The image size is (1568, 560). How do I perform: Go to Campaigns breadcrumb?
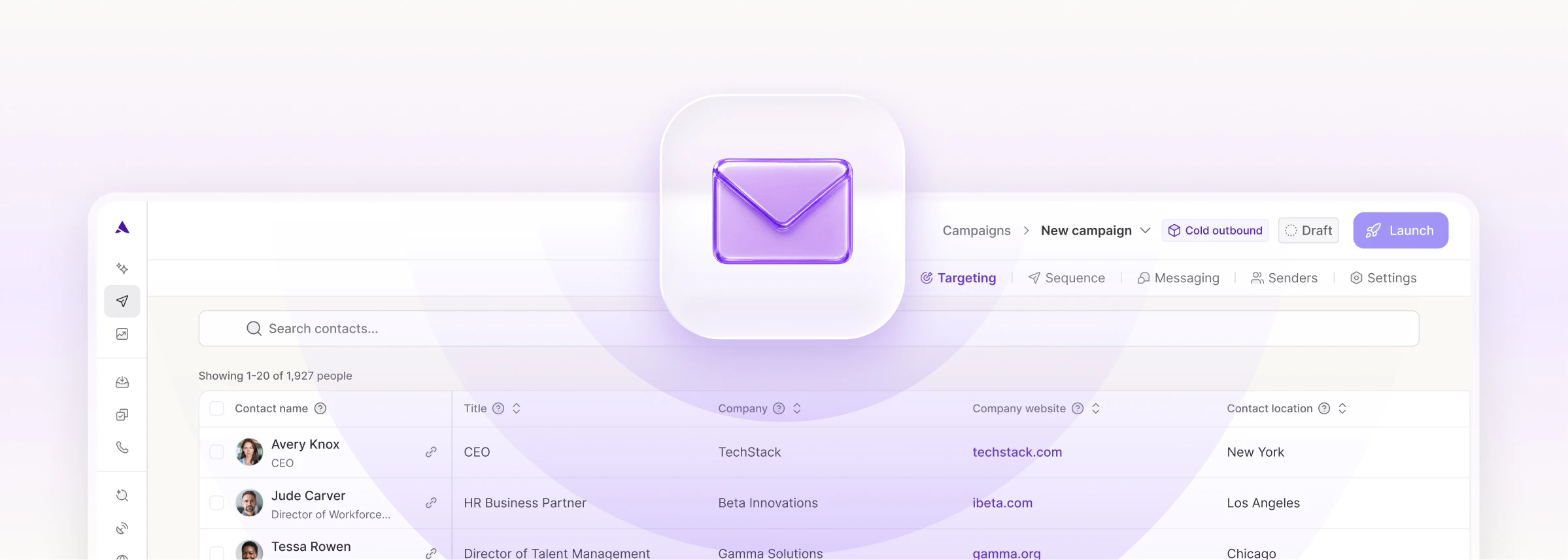click(976, 231)
